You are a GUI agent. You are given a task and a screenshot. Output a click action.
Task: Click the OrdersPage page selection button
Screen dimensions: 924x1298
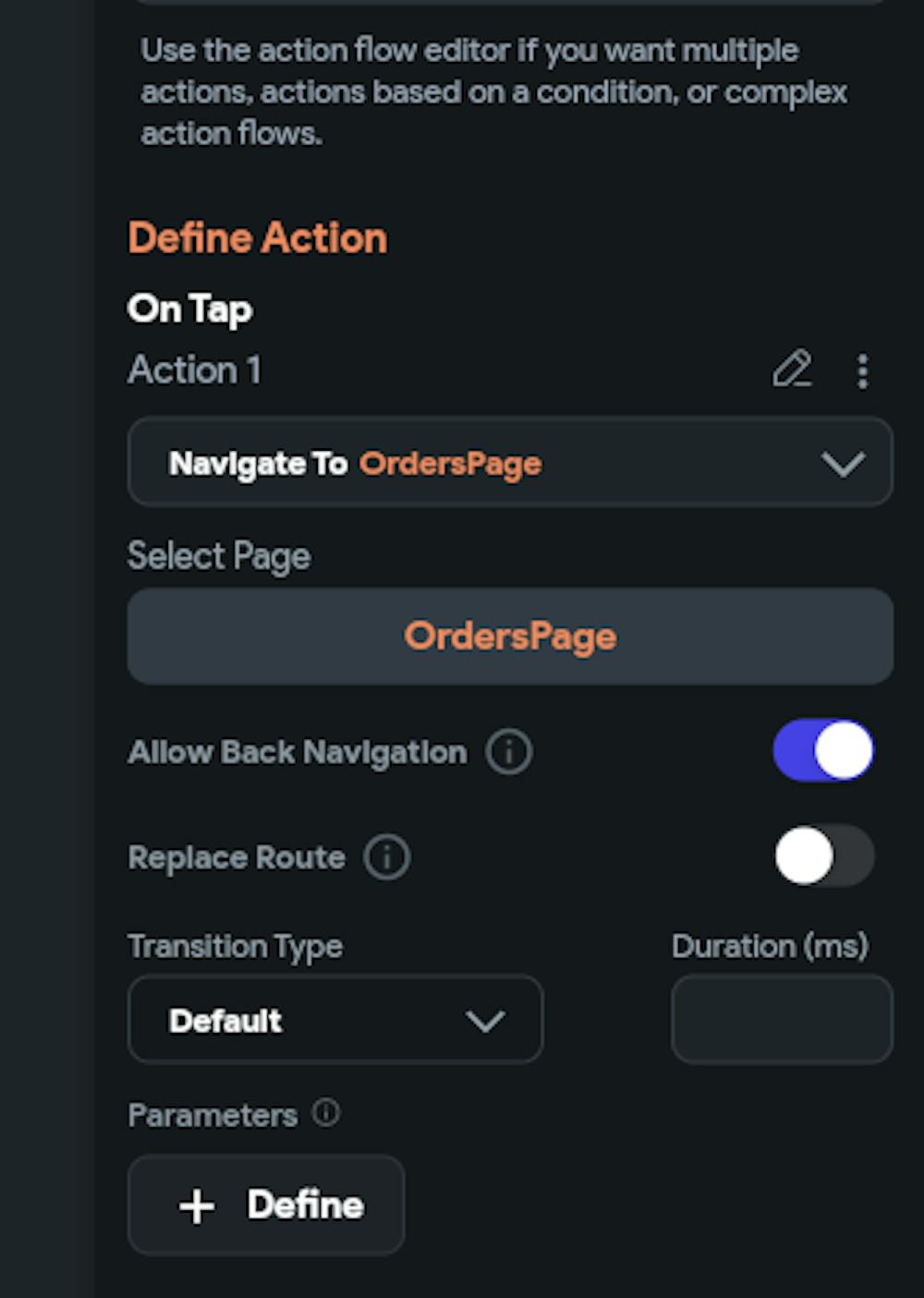[x=510, y=637]
